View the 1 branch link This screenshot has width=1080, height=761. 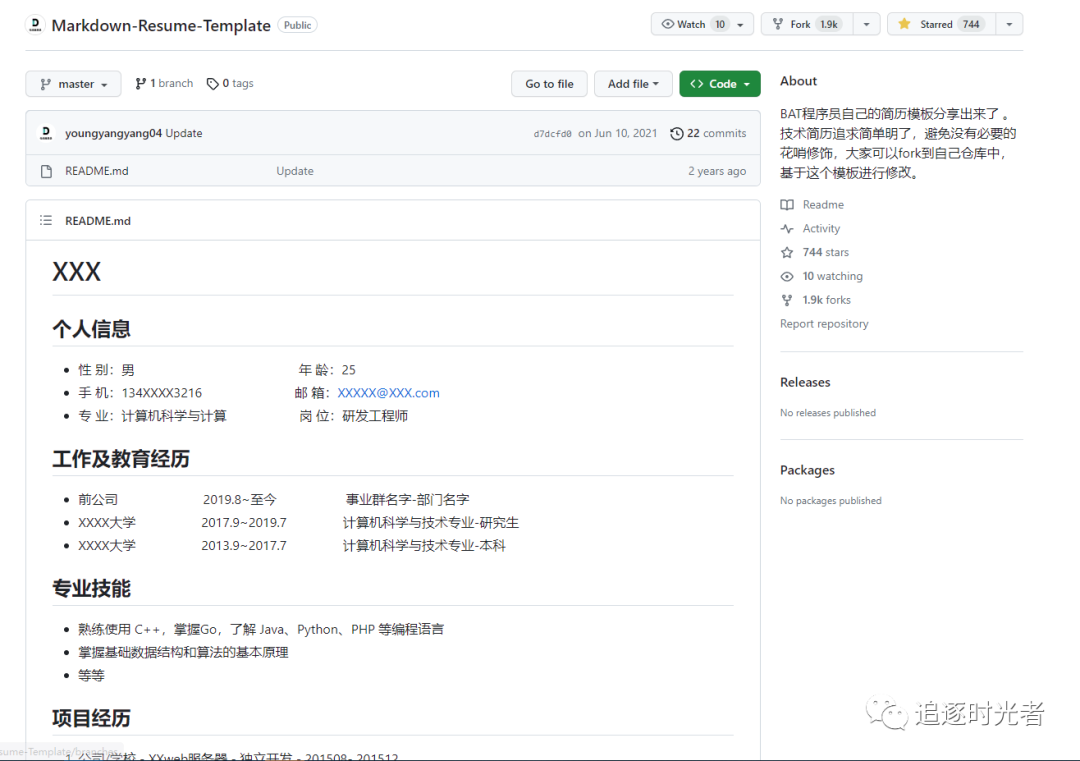164,83
